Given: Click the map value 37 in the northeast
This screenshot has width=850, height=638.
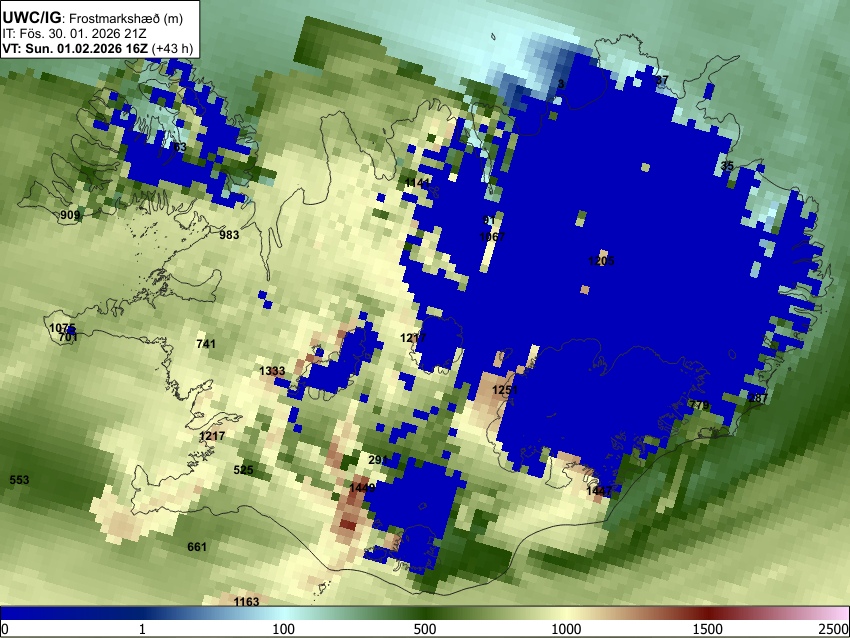Looking at the screenshot, I should (x=662, y=80).
